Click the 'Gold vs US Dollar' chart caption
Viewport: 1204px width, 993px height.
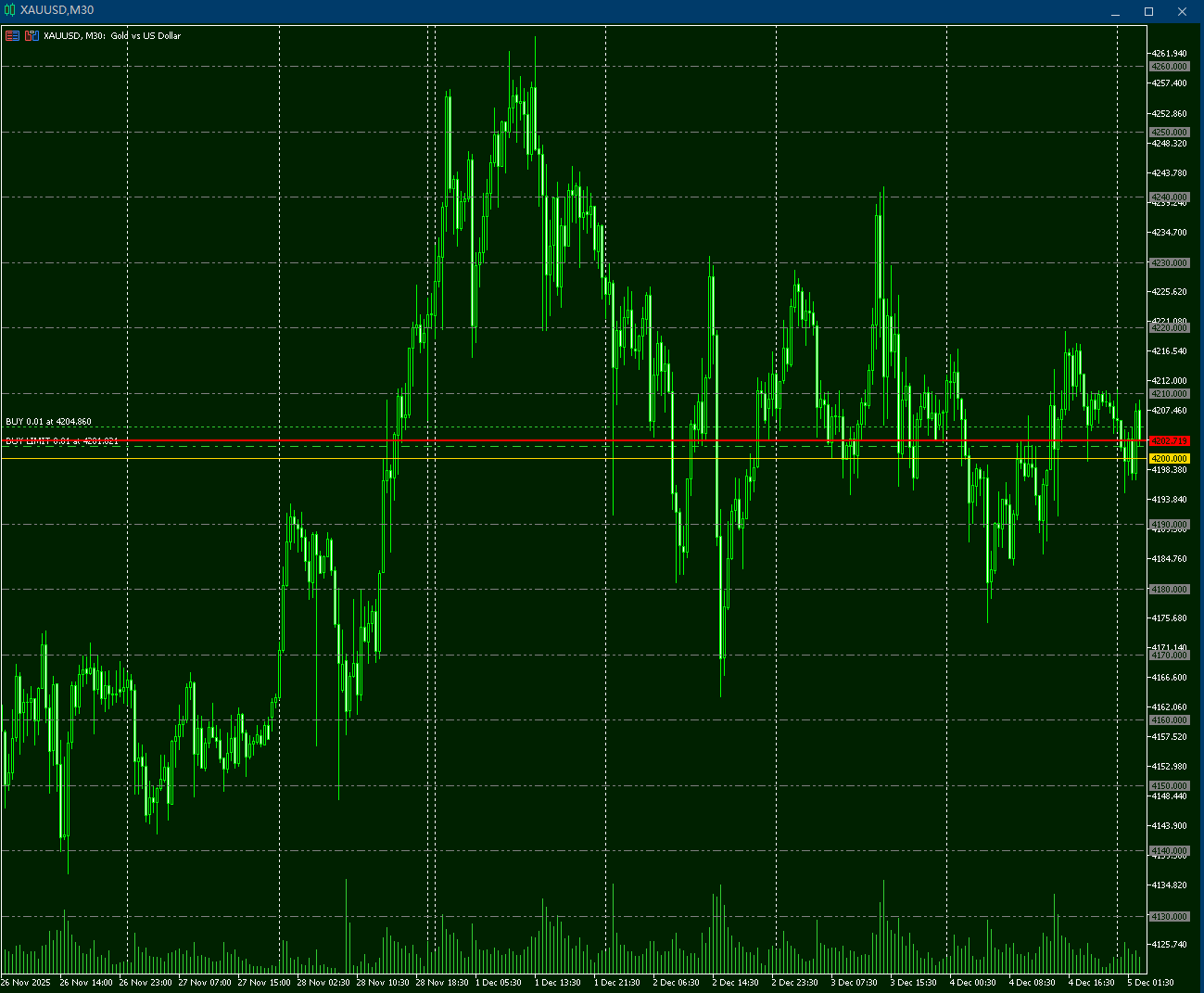pos(146,36)
